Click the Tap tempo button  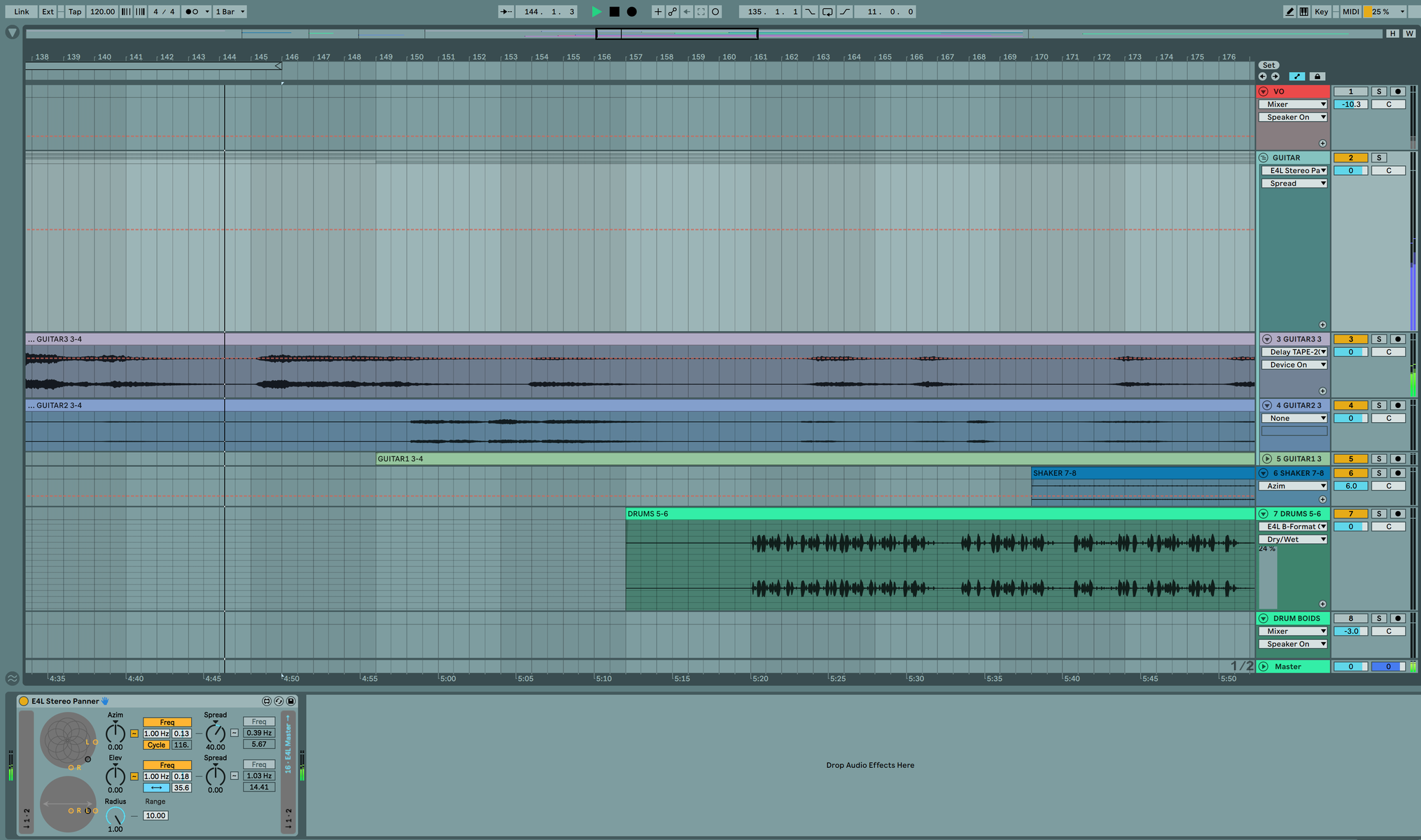click(x=74, y=11)
